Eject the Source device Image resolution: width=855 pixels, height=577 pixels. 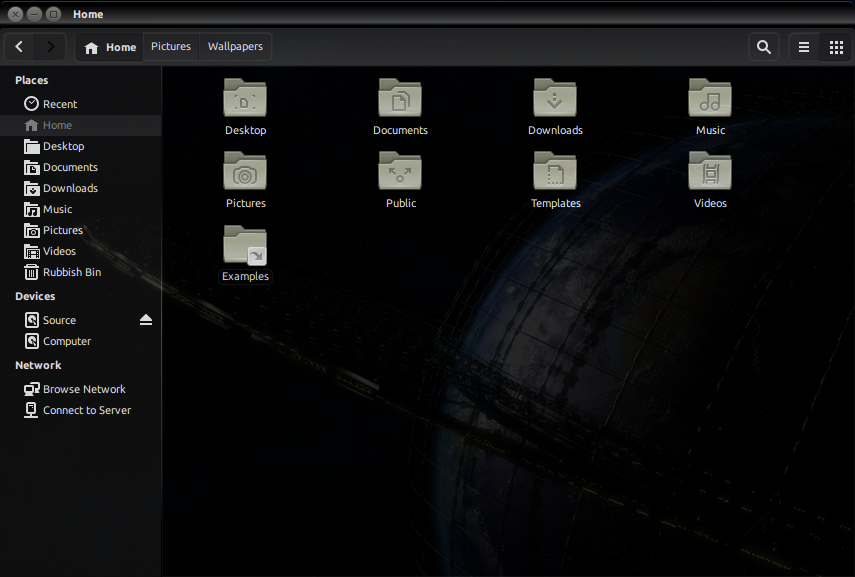[146, 320]
